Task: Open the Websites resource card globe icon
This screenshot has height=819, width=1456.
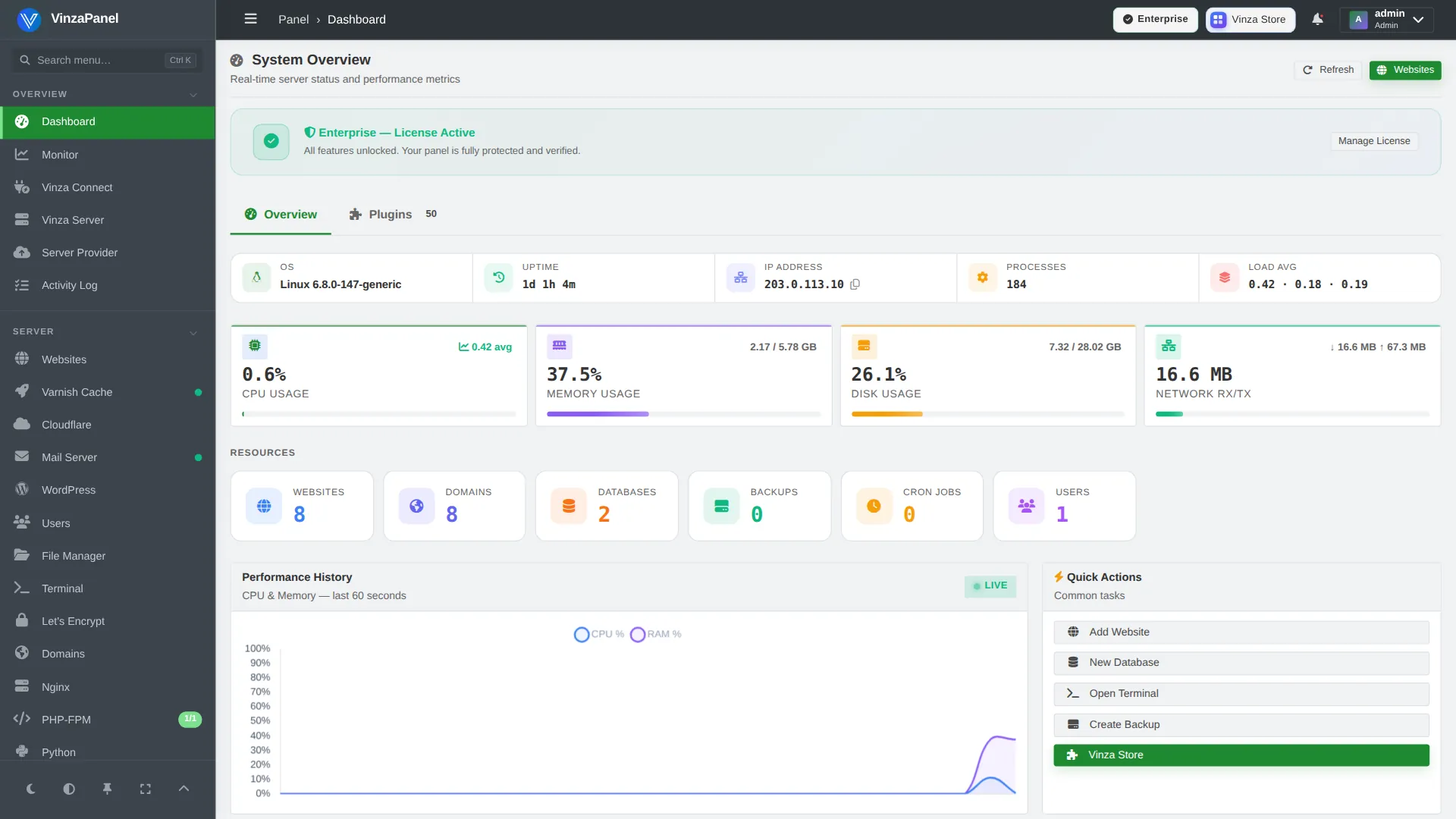Action: [x=264, y=506]
